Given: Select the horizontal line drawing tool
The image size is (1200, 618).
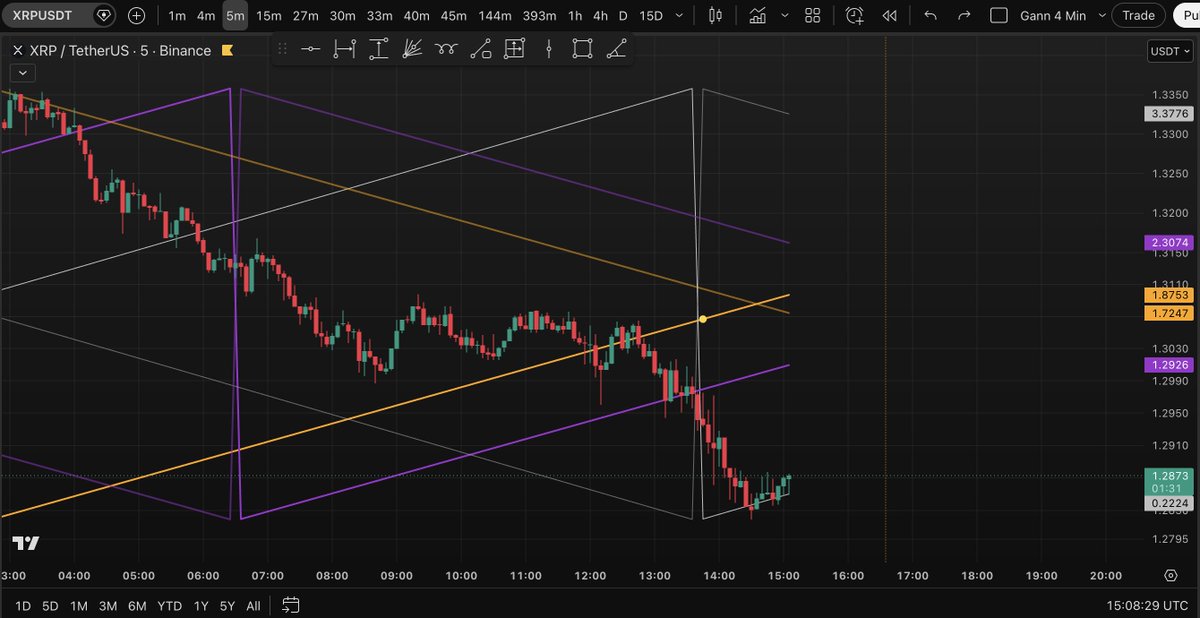Looking at the screenshot, I should (311, 49).
